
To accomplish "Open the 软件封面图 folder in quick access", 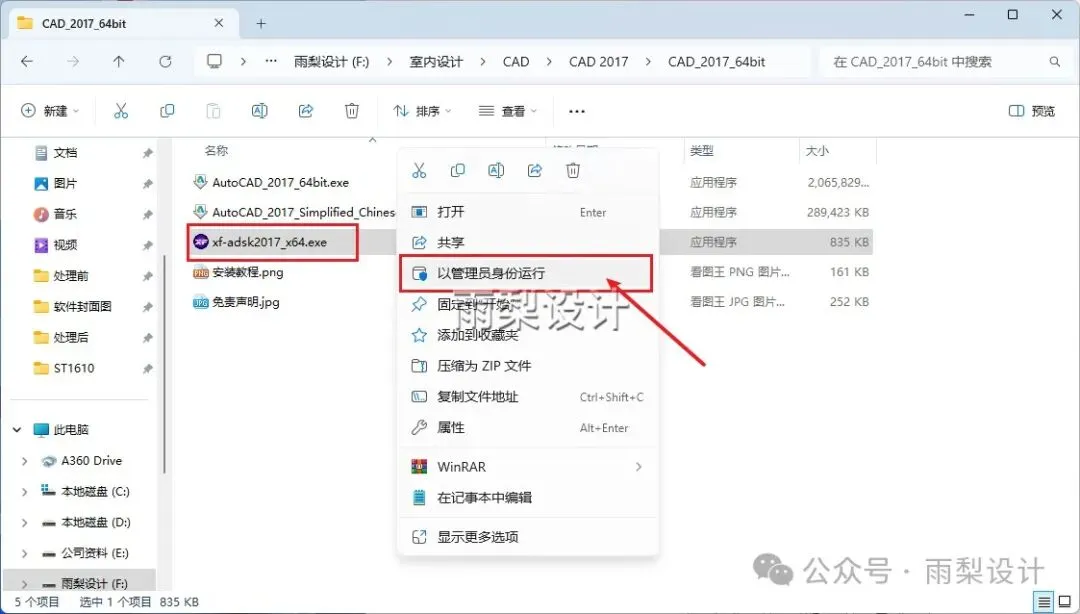I will [82, 307].
